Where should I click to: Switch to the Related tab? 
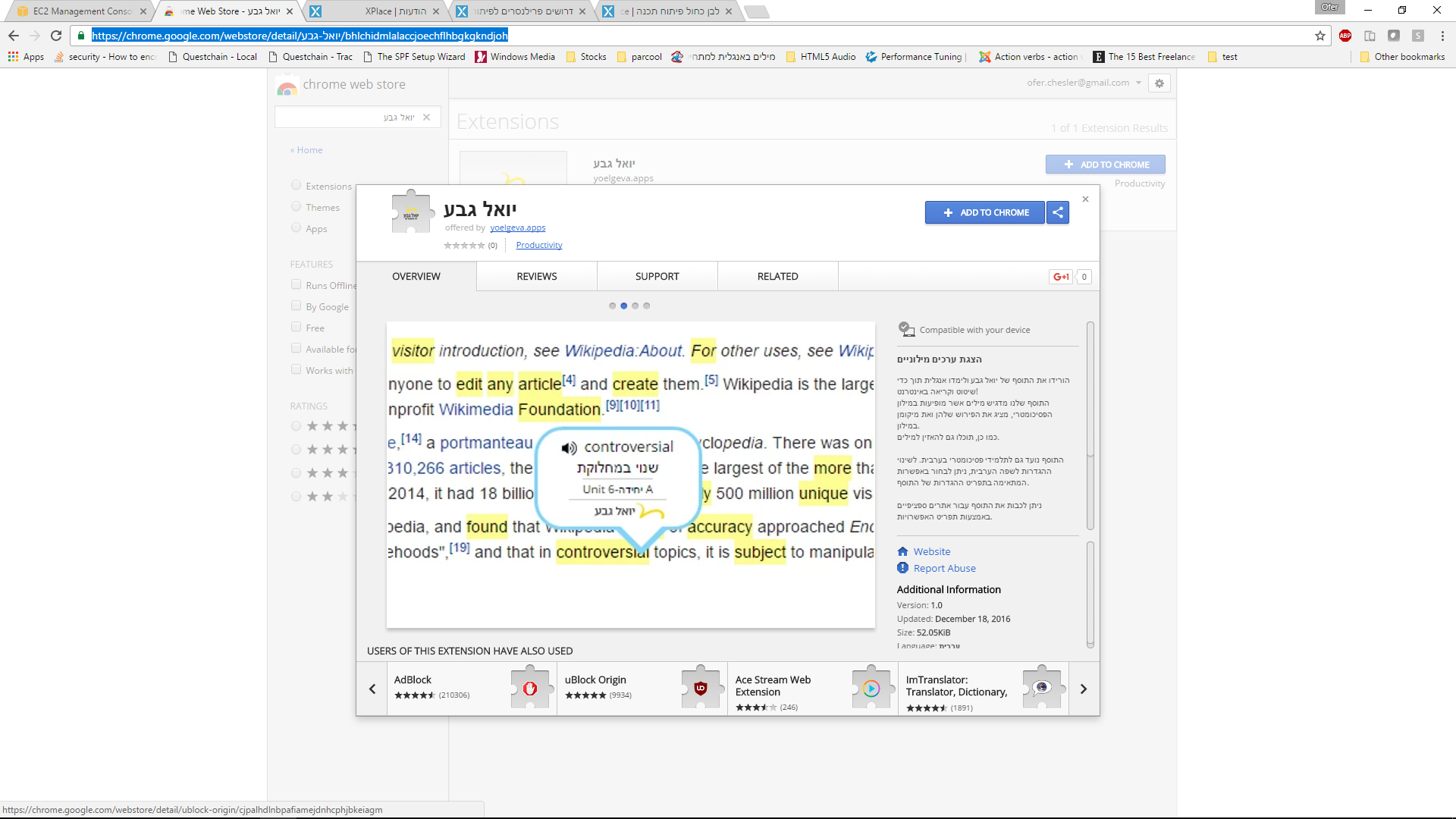click(x=778, y=277)
